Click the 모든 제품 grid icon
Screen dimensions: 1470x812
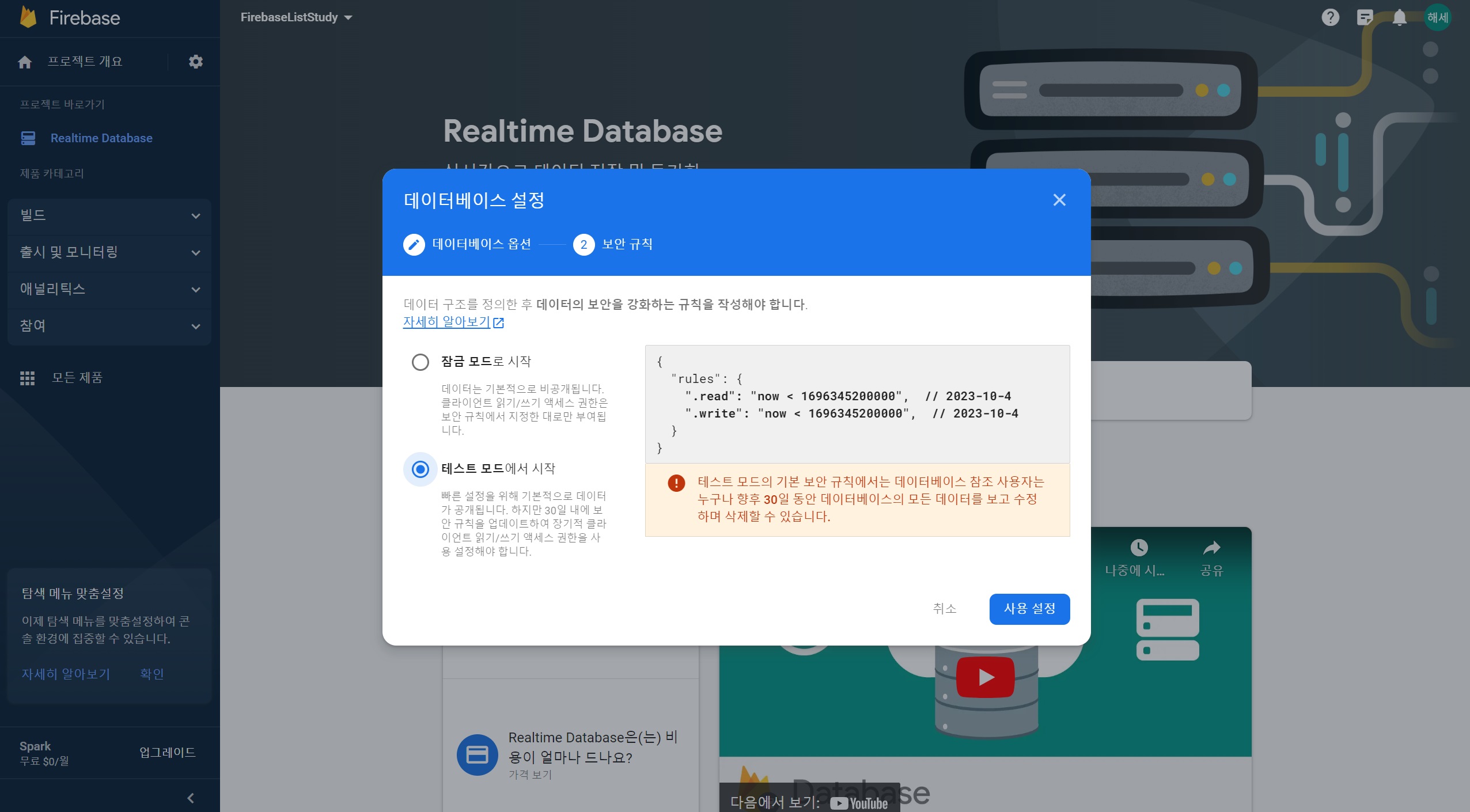click(27, 378)
